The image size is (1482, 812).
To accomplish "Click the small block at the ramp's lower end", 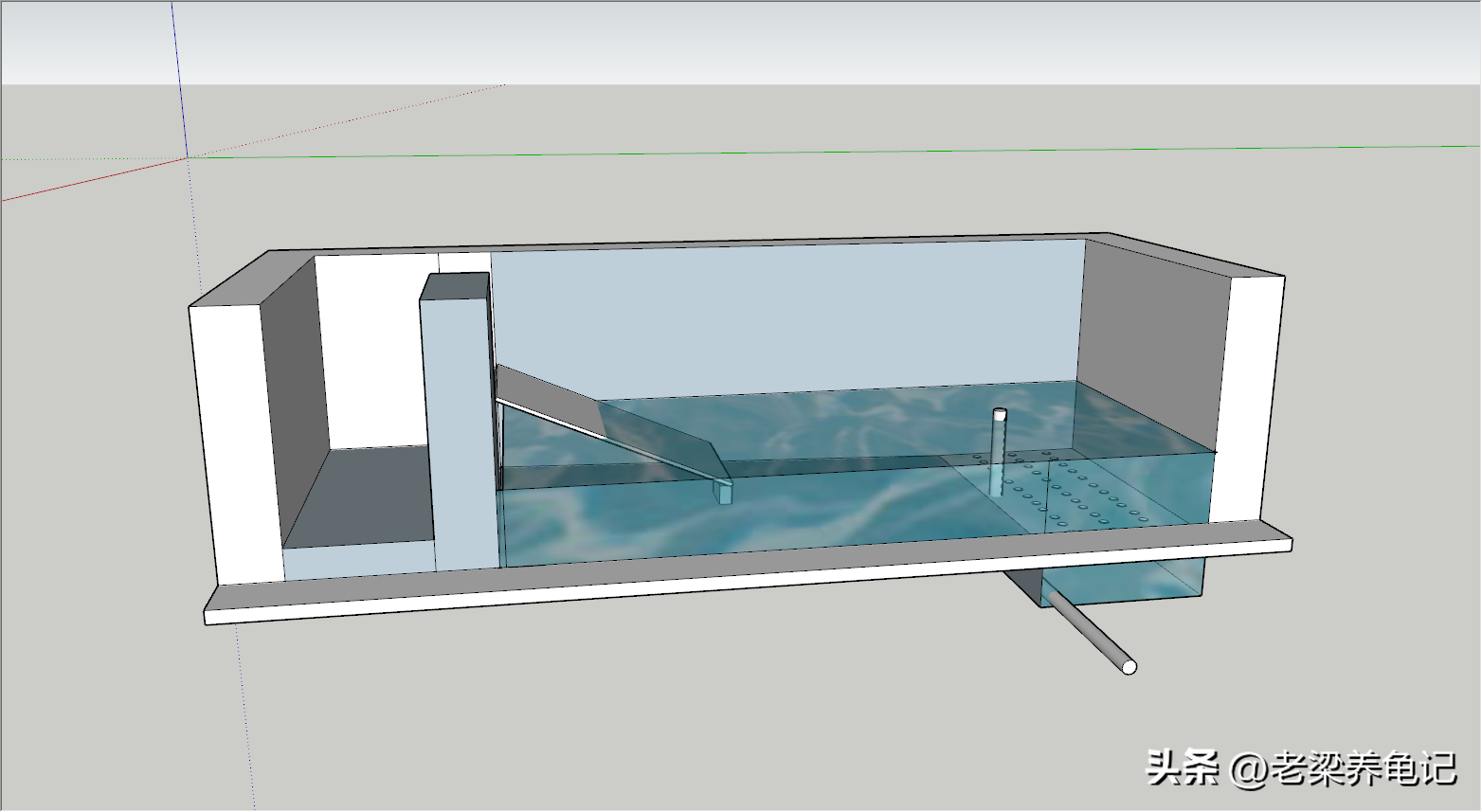I will click(x=724, y=491).
